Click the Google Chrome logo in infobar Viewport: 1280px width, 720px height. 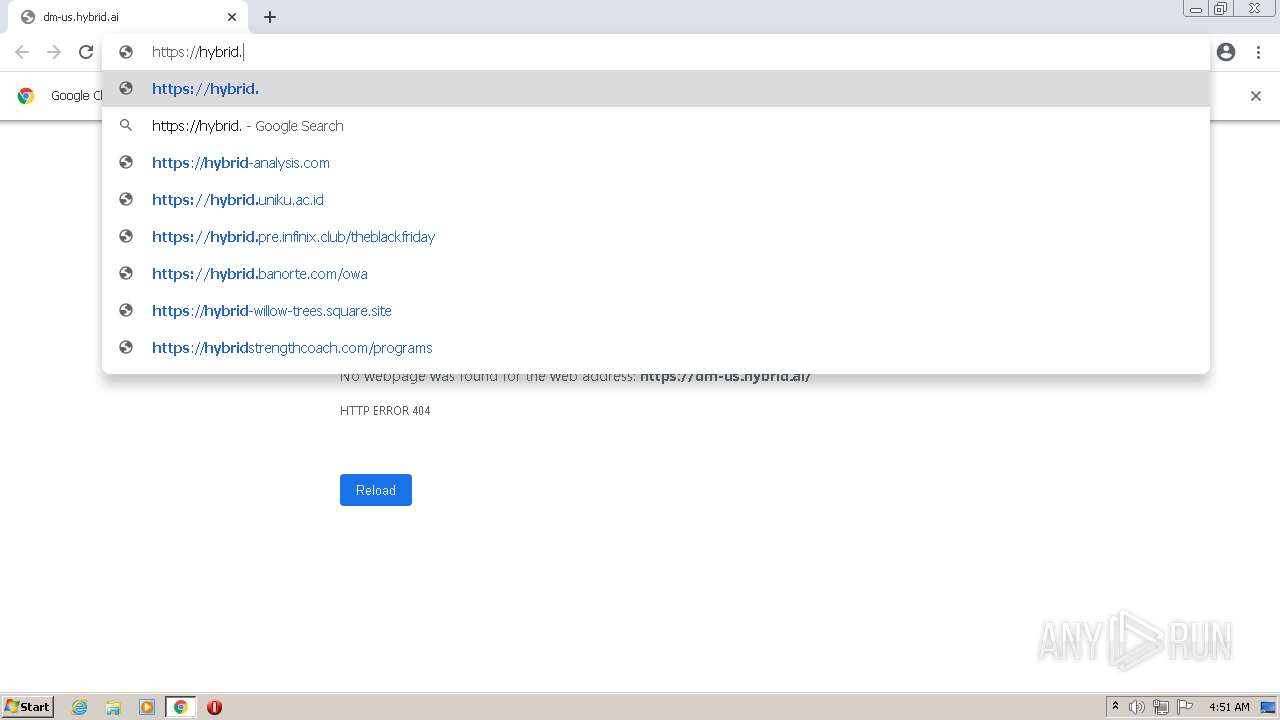coord(26,96)
